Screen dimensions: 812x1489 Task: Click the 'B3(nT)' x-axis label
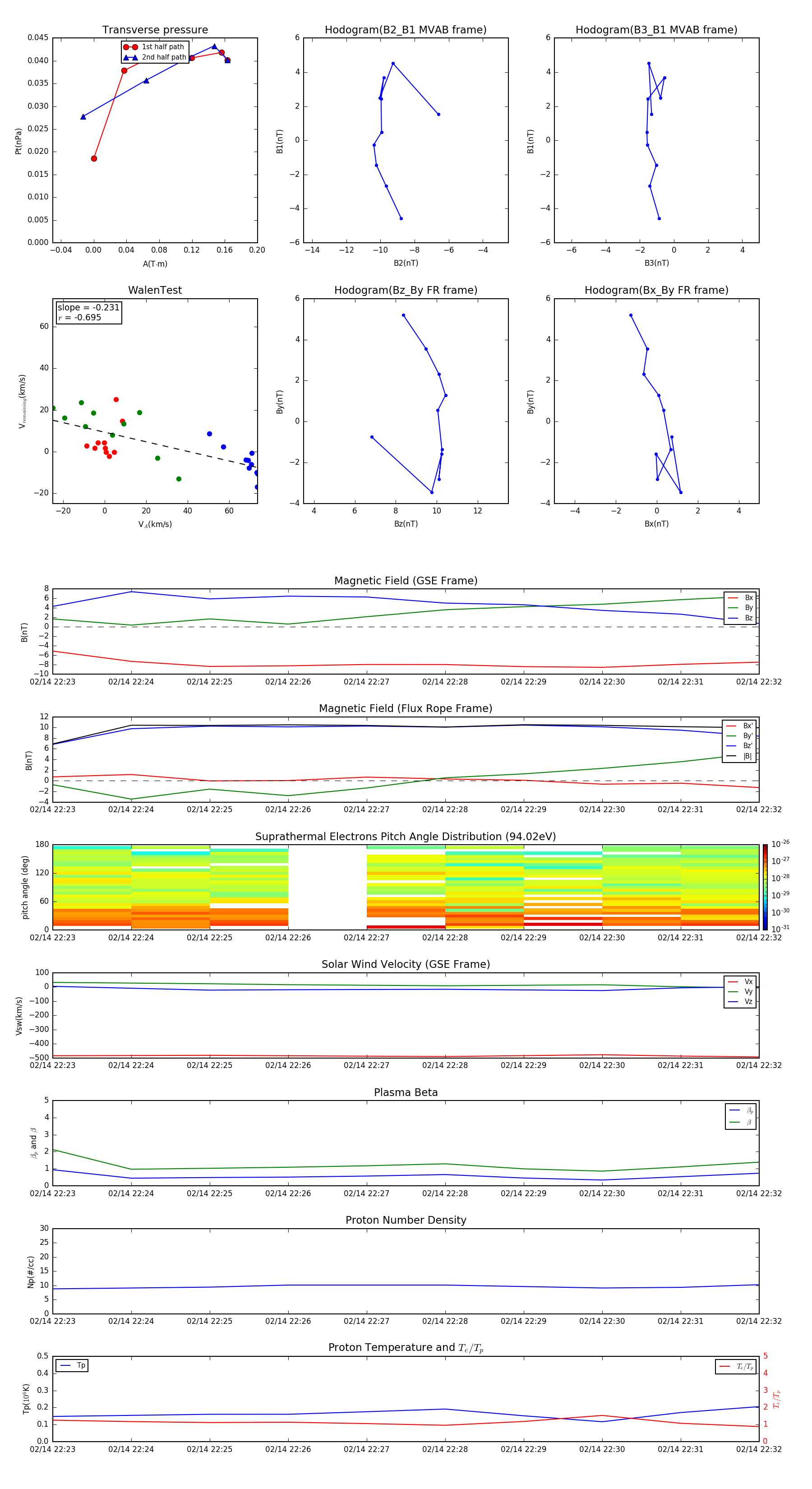click(656, 263)
